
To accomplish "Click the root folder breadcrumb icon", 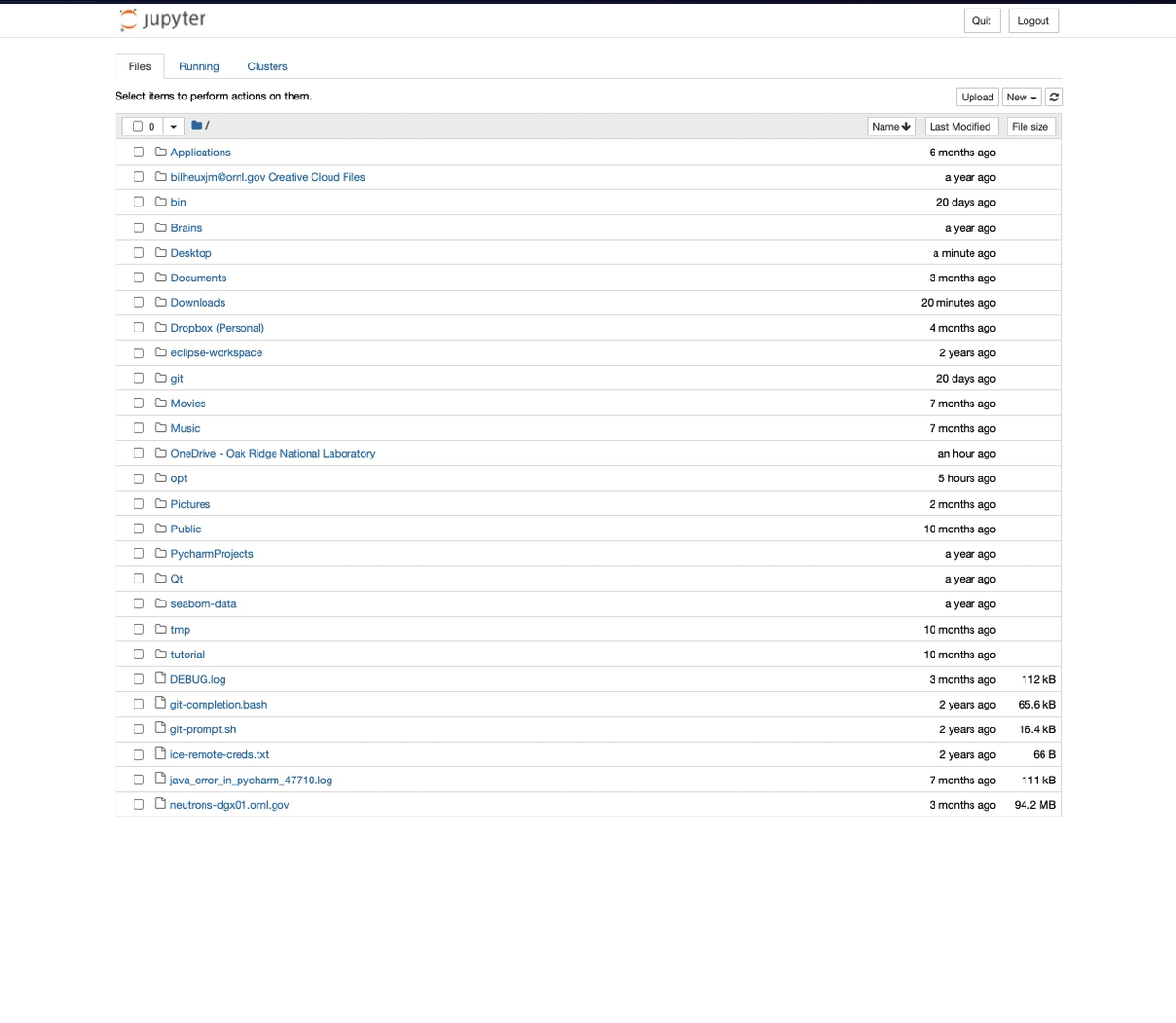I will [x=196, y=125].
